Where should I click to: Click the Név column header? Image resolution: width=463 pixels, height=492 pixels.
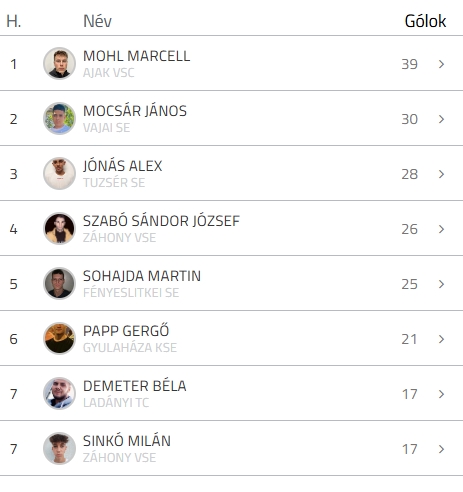pyautogui.click(x=97, y=21)
